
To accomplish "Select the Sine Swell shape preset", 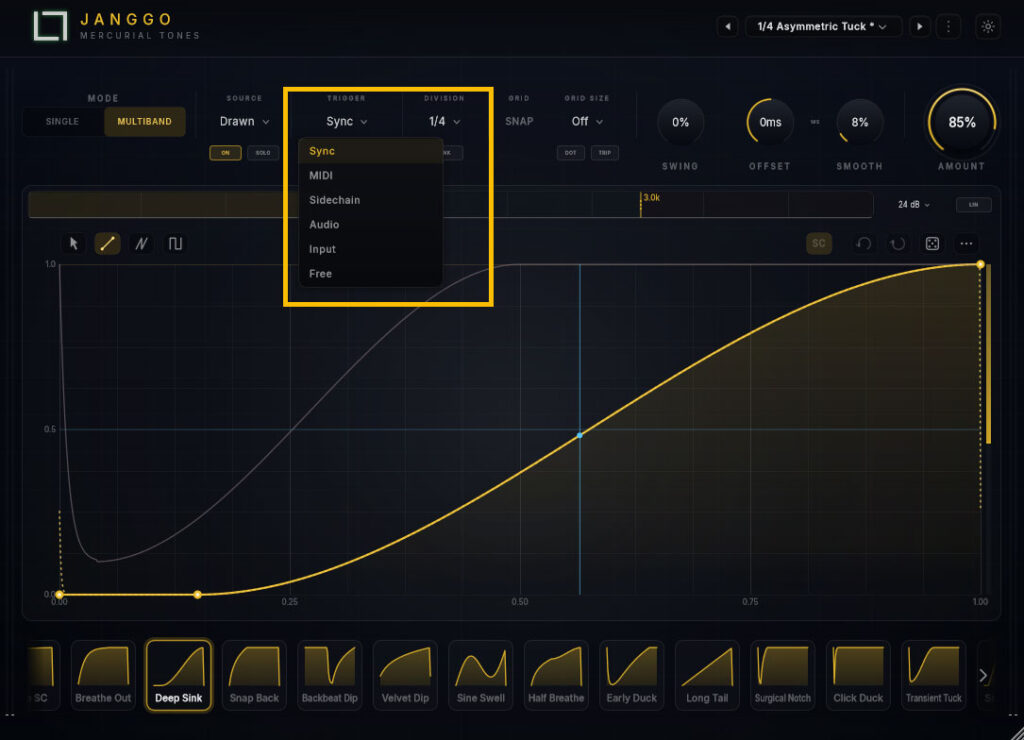I will tap(481, 674).
